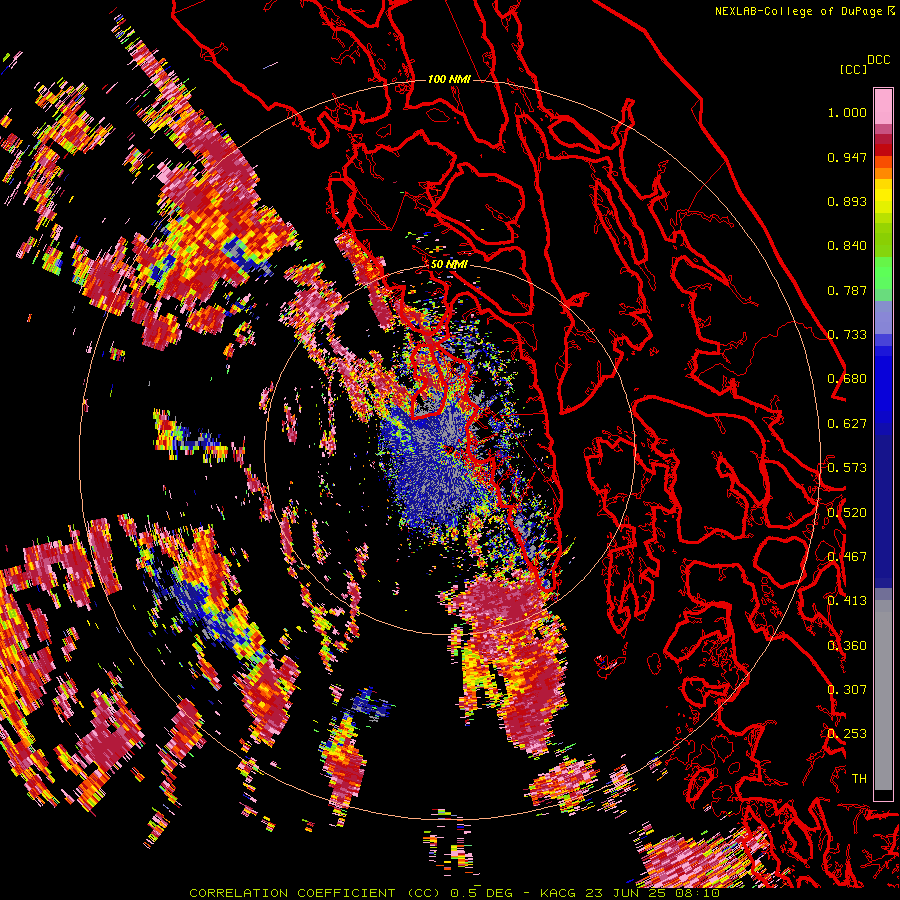Select the 0.360 scale value
This screenshot has height=900, width=900.
pyautogui.click(x=847, y=646)
